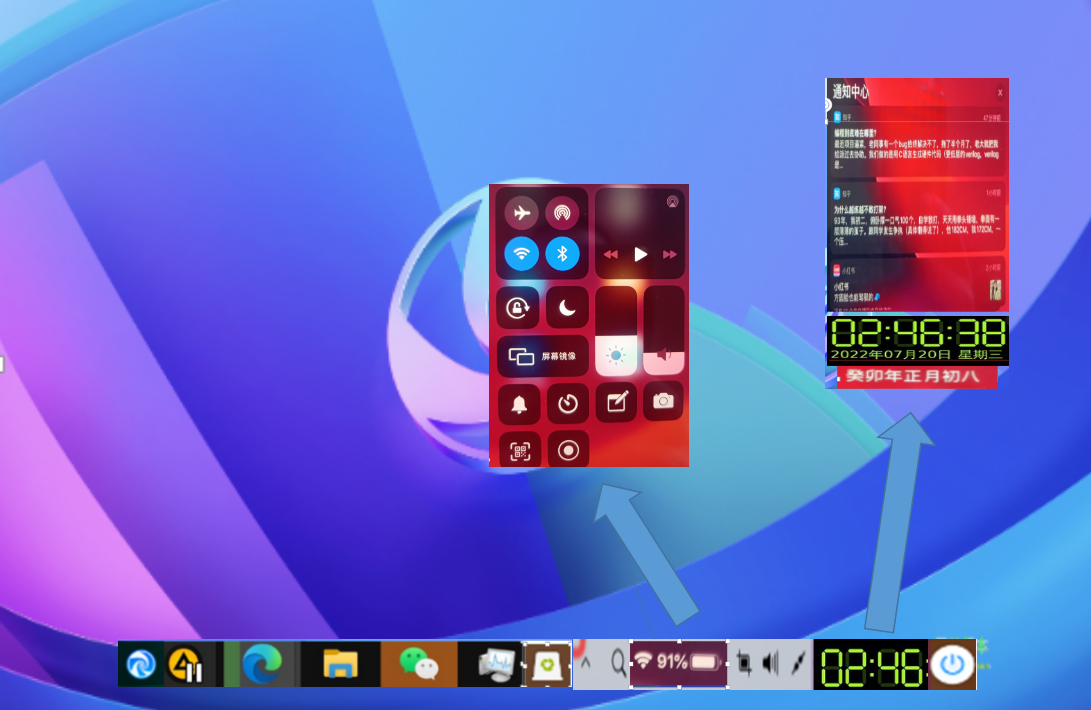The width and height of the screenshot is (1091, 710).
Task: Start screen recording from control center
Action: [568, 451]
